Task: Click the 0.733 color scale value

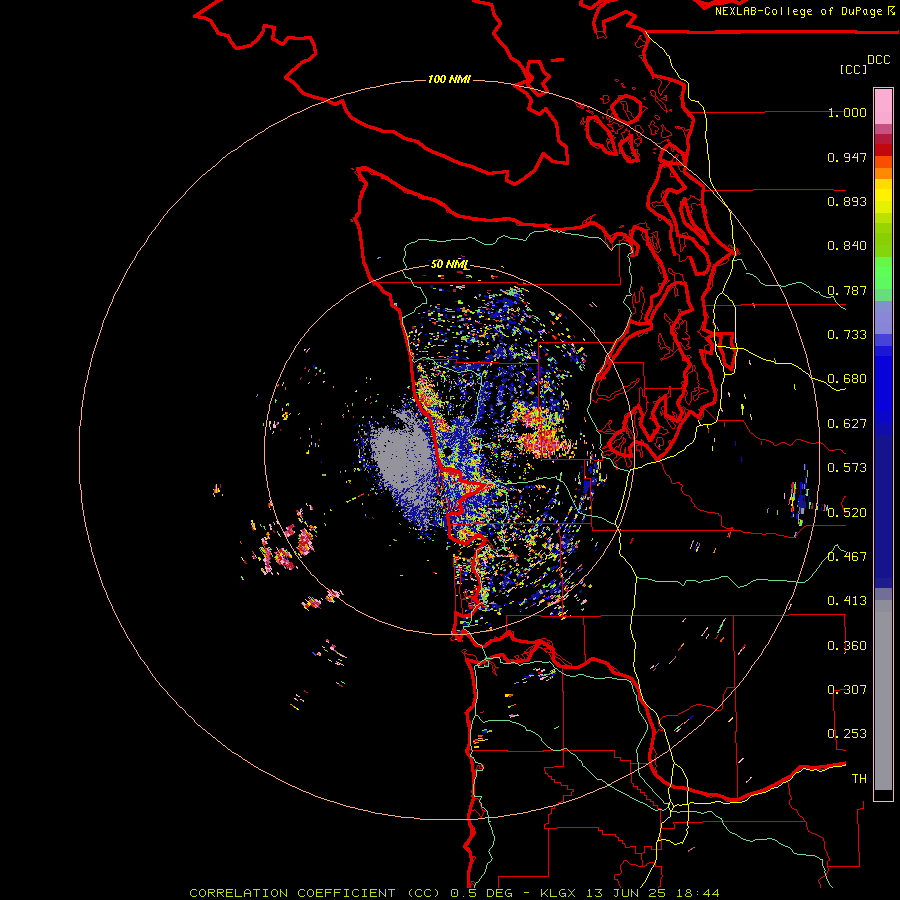Action: [847, 335]
